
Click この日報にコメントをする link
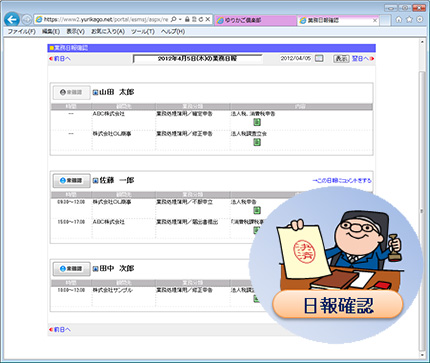[x=342, y=180]
